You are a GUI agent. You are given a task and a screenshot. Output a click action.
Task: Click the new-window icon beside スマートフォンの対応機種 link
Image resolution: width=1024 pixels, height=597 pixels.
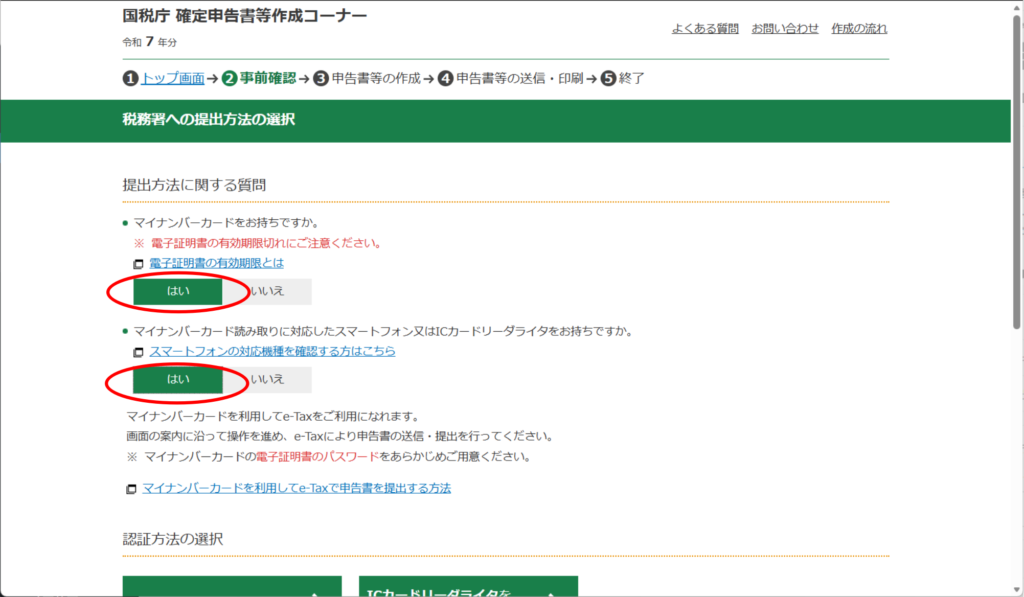[x=139, y=352]
